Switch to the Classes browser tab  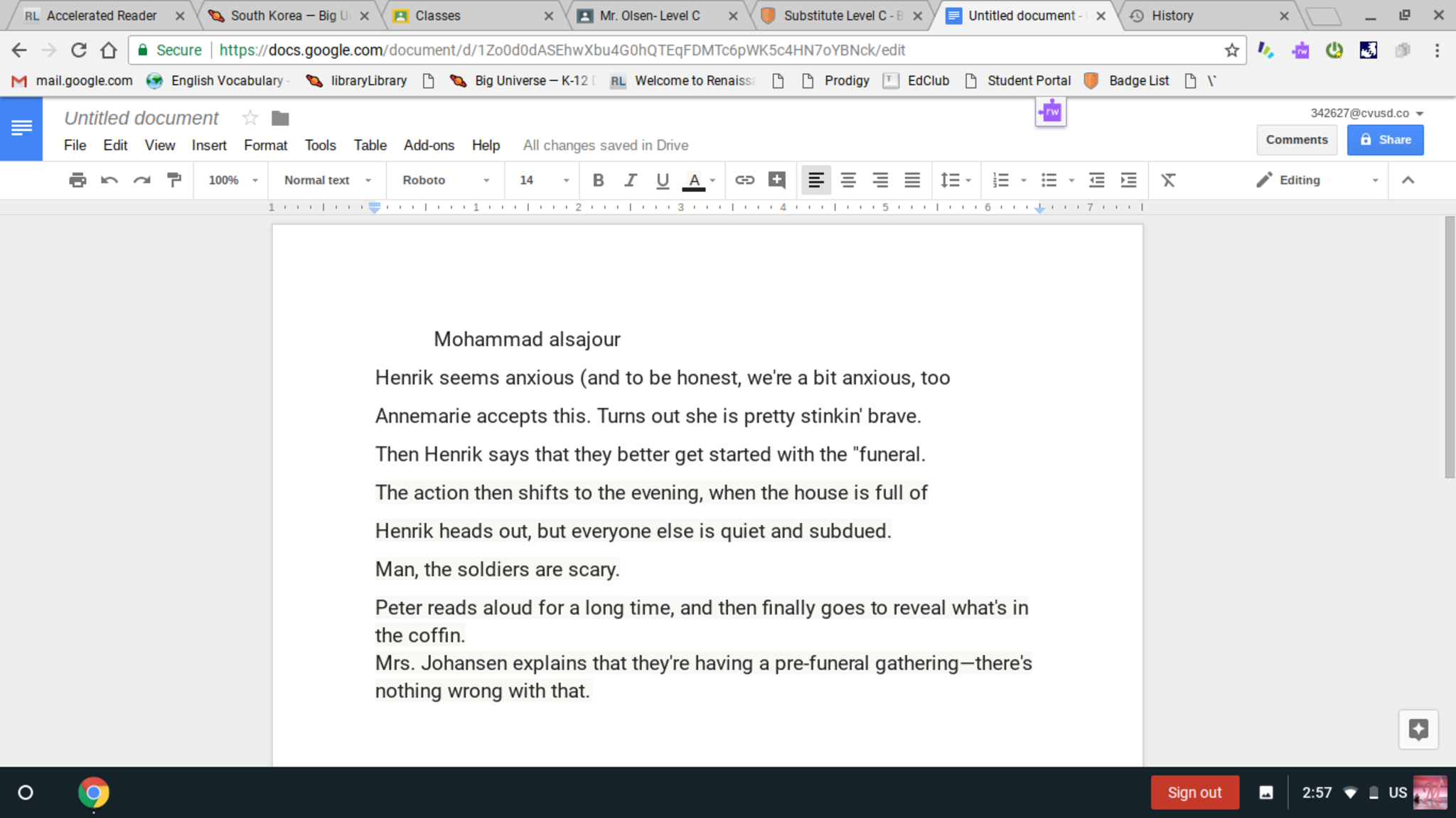click(x=469, y=16)
